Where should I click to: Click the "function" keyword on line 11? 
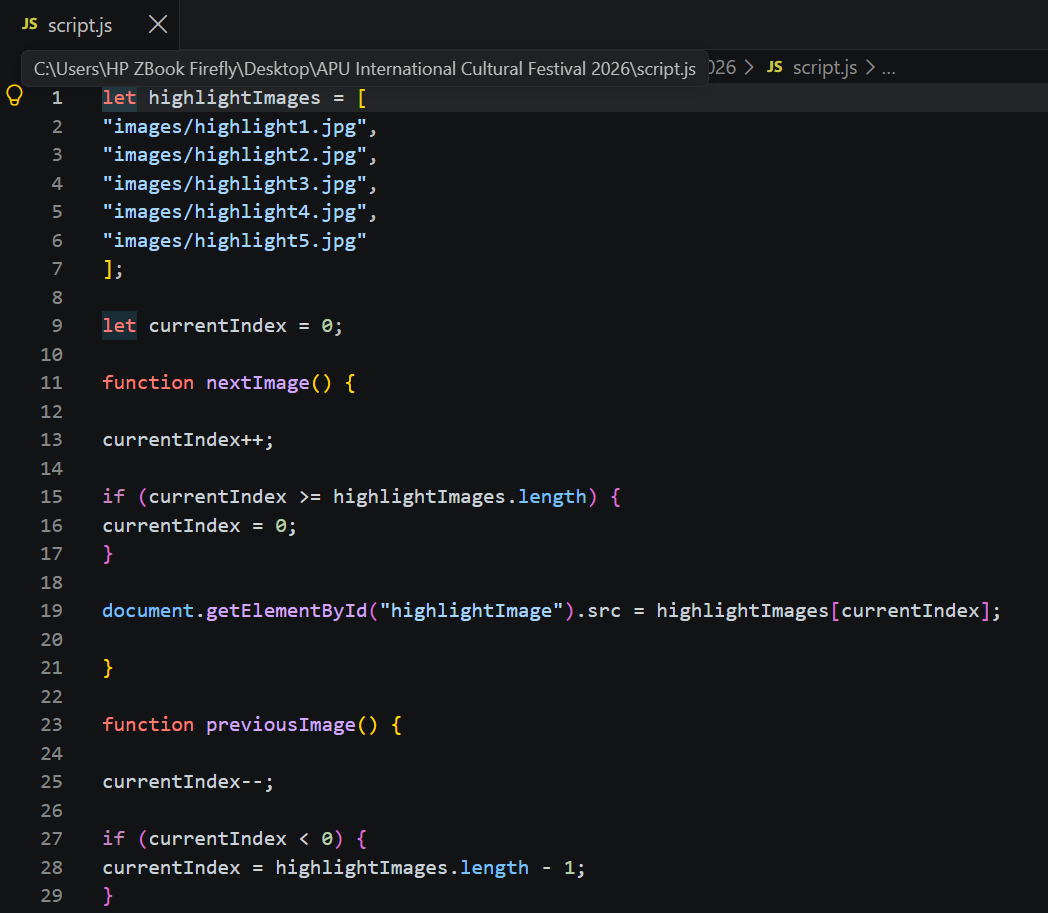[x=148, y=383]
